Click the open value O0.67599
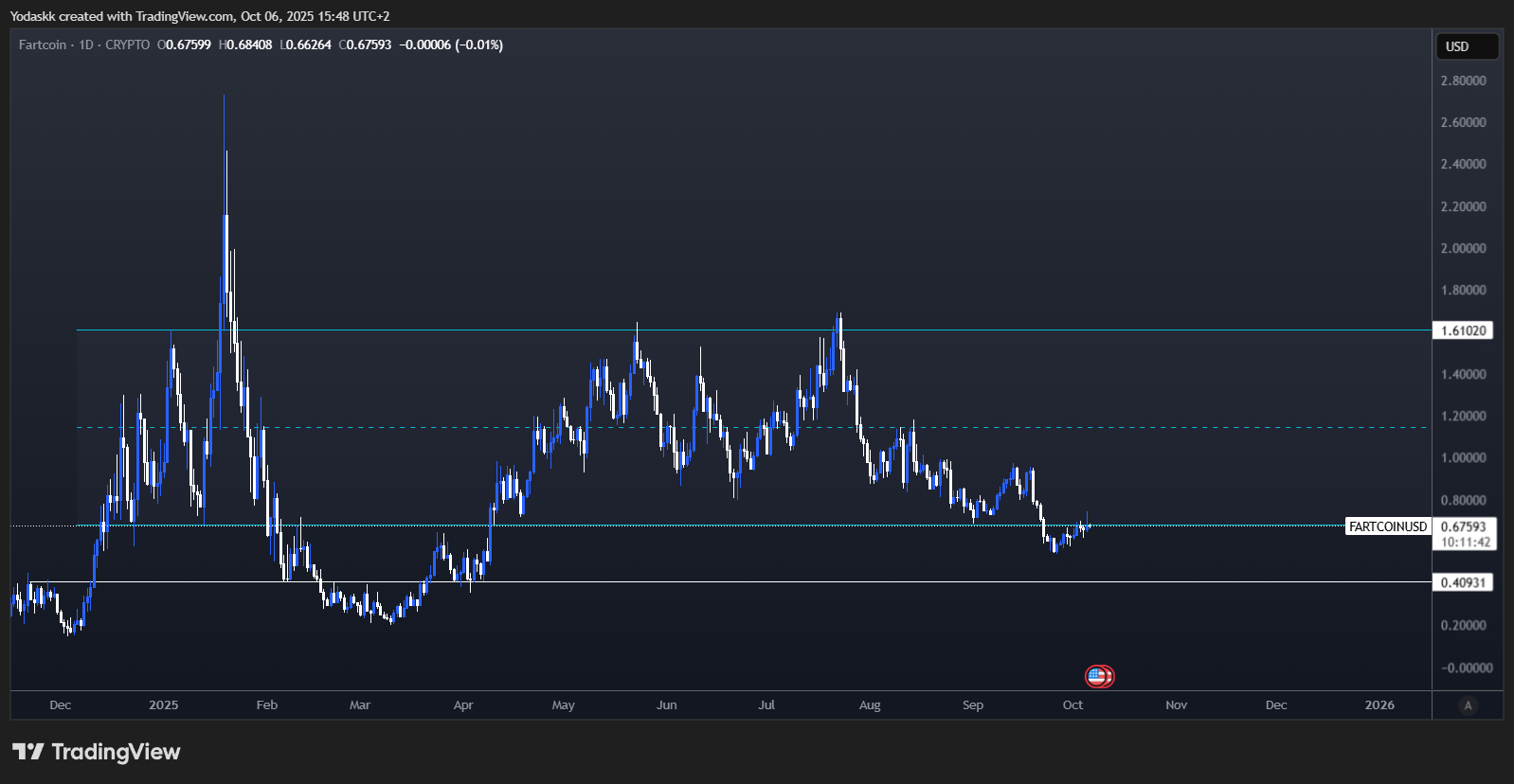 [x=184, y=45]
